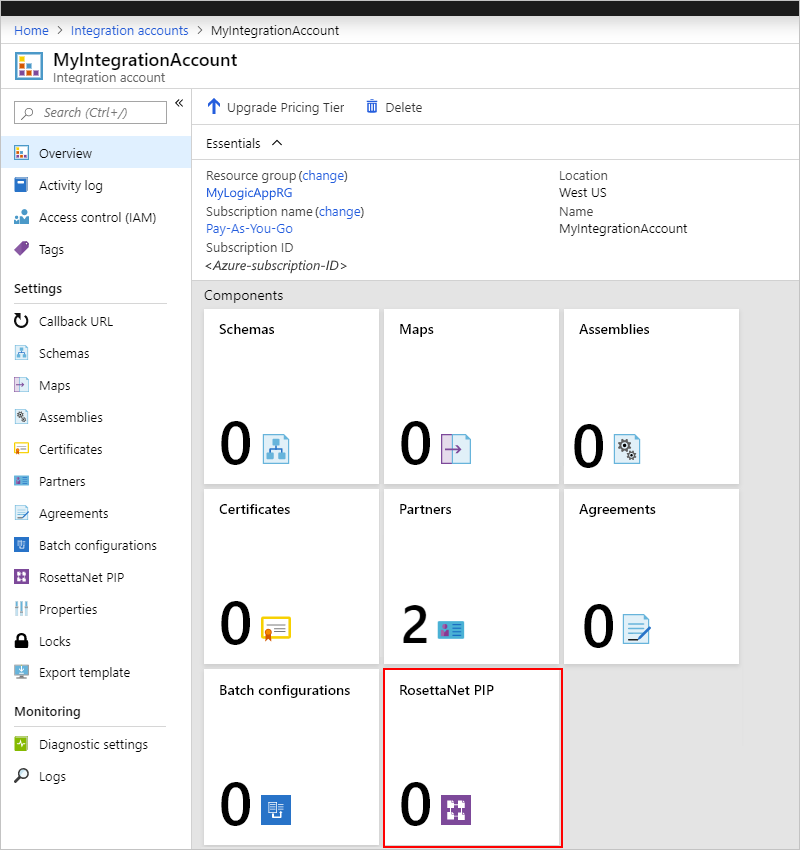Click the certificate icon in Certificates tile

[x=276, y=628]
